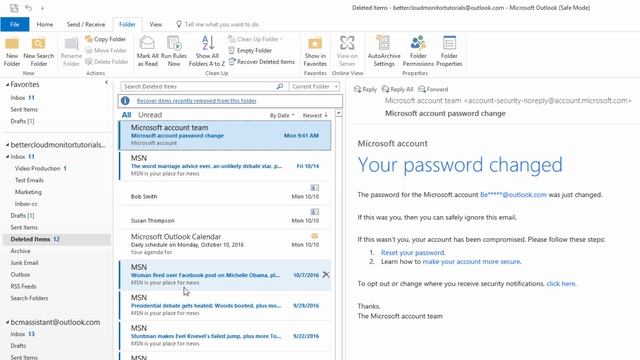Image resolution: width=640 pixels, height=360 pixels.
Task: Click Reply All
Action: click(398, 89)
